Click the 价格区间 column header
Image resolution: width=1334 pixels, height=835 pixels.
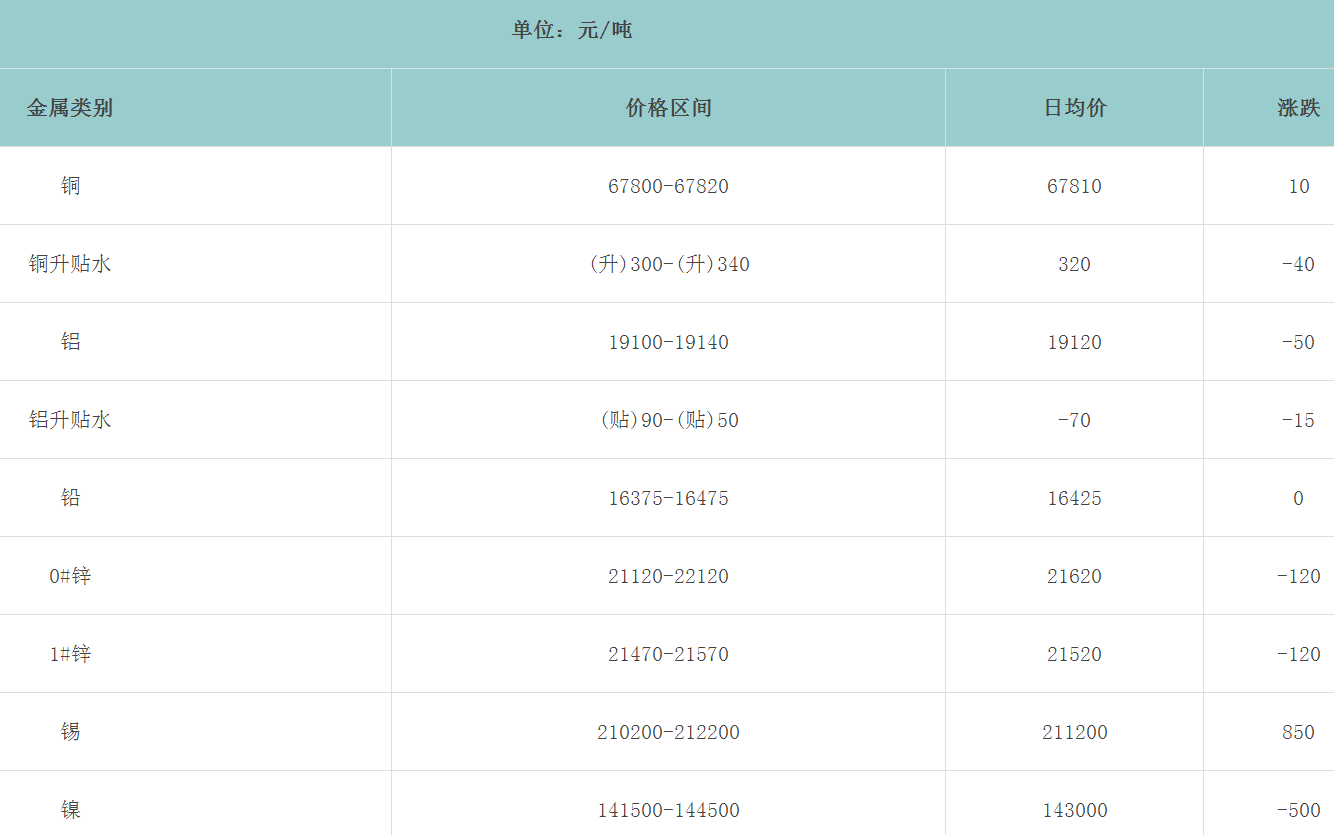[668, 108]
